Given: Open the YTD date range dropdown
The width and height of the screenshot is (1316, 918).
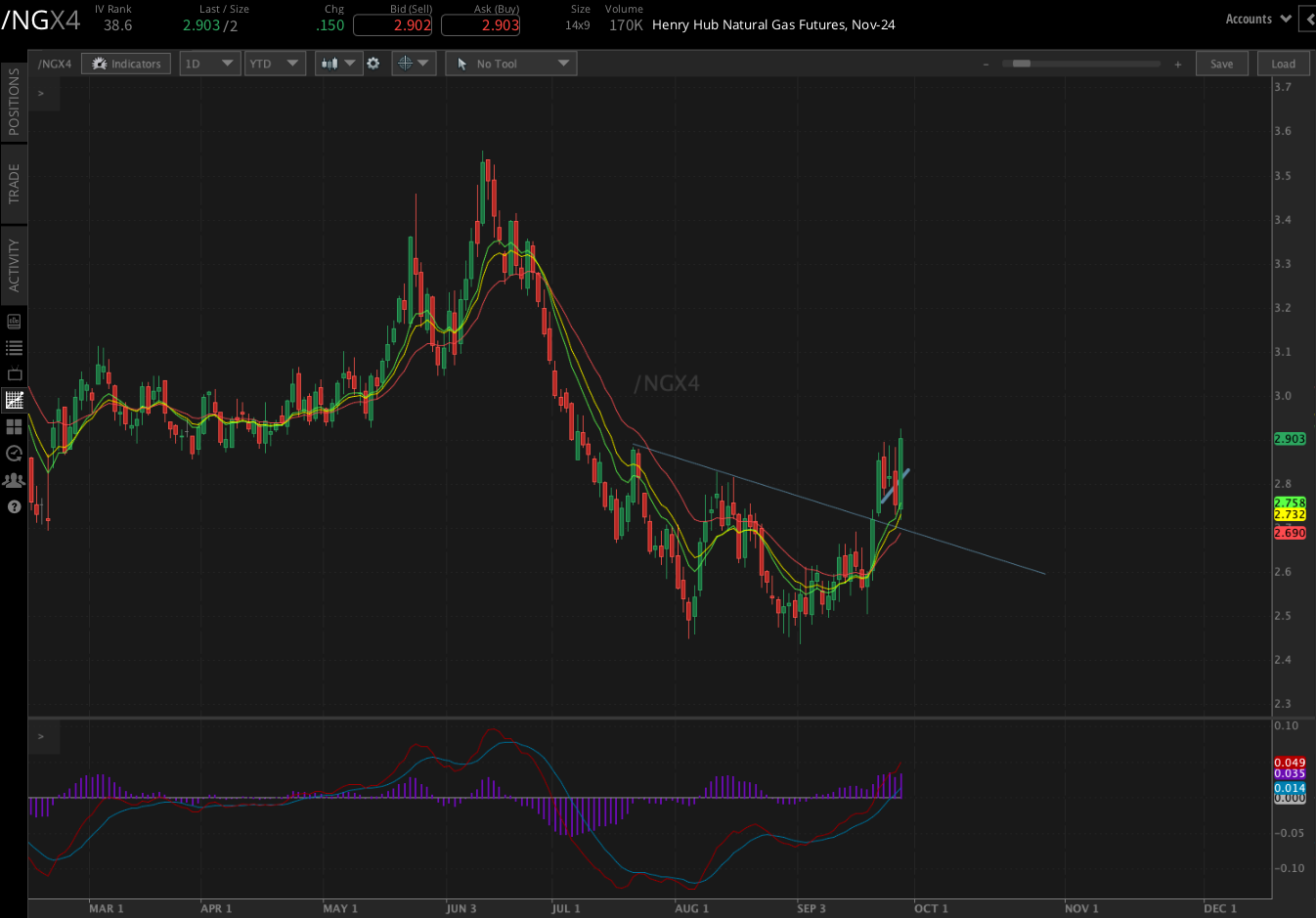Looking at the screenshot, I should click(x=275, y=64).
